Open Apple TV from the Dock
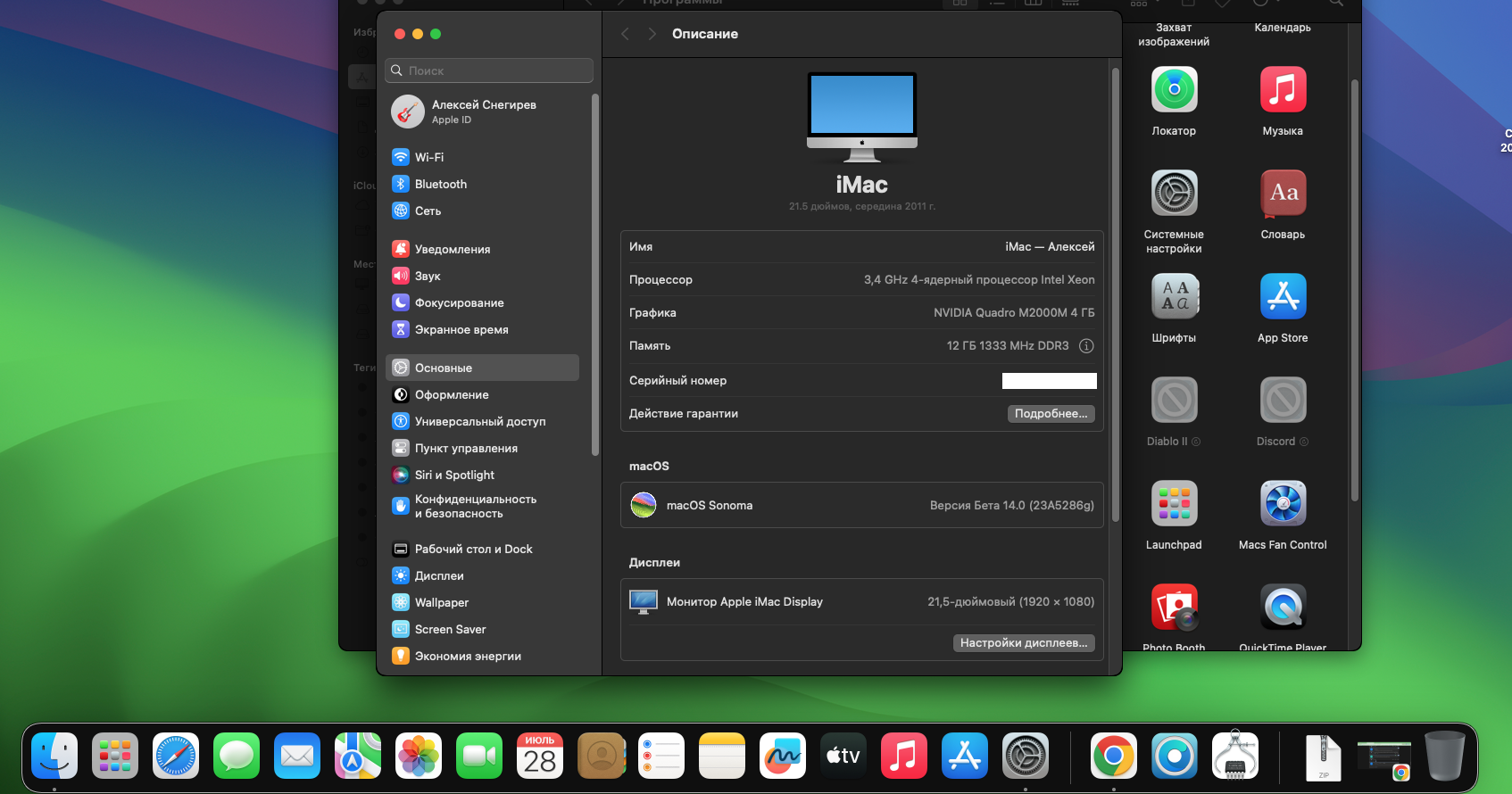The width and height of the screenshot is (1512, 794). 843,756
